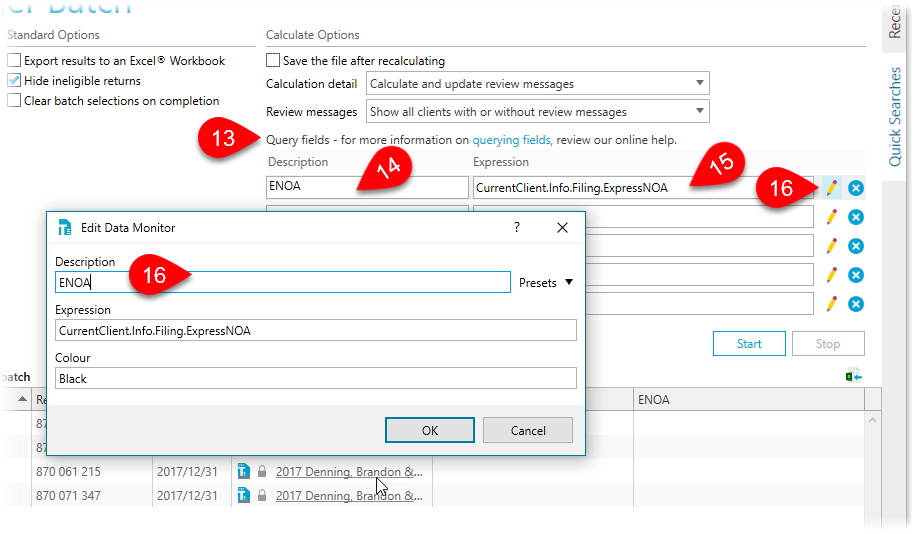Image resolution: width=917 pixels, height=534 pixels.
Task: Click OK in Edit Data Monitor
Action: (x=430, y=430)
